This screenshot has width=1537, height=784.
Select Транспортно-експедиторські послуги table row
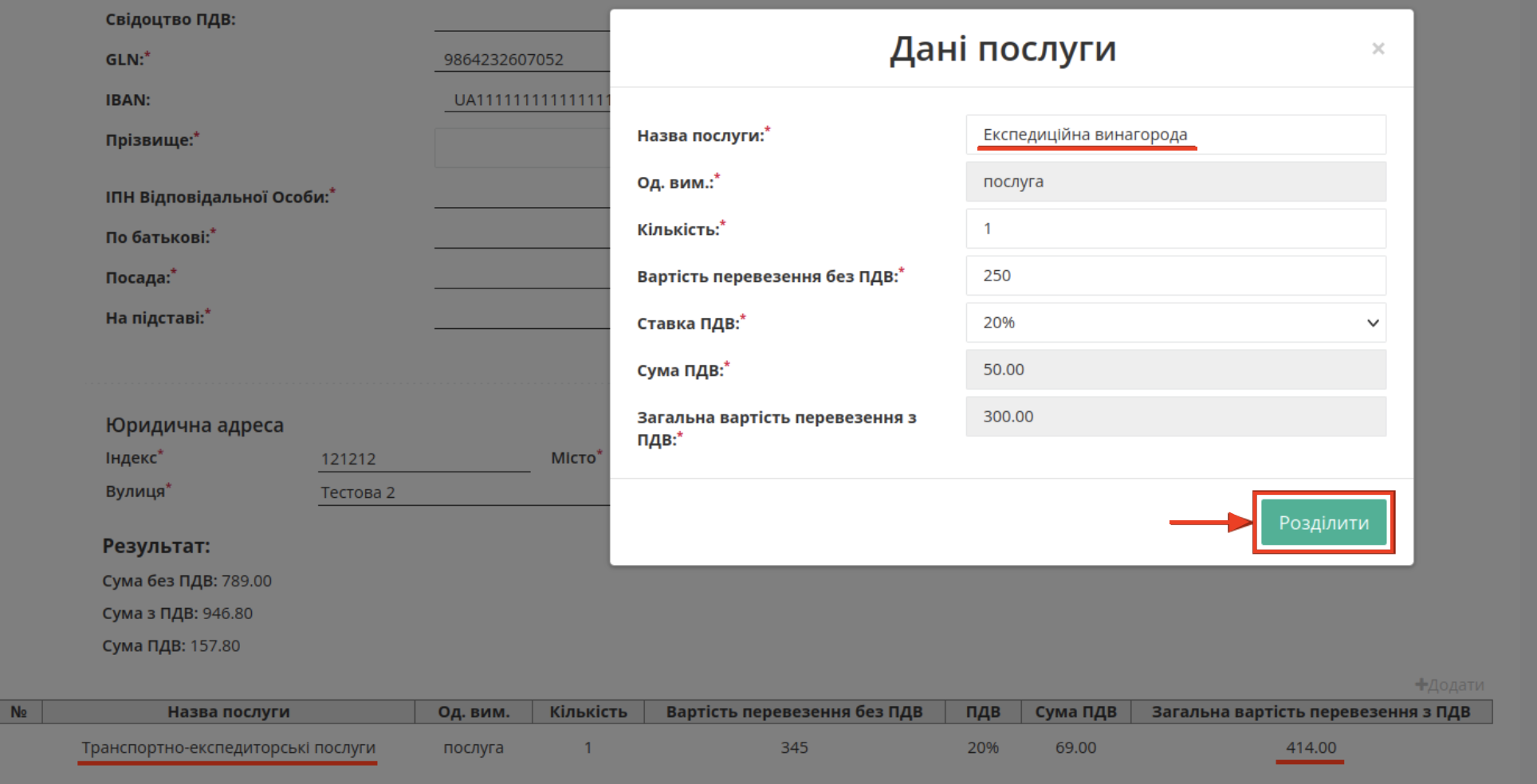[x=228, y=747]
